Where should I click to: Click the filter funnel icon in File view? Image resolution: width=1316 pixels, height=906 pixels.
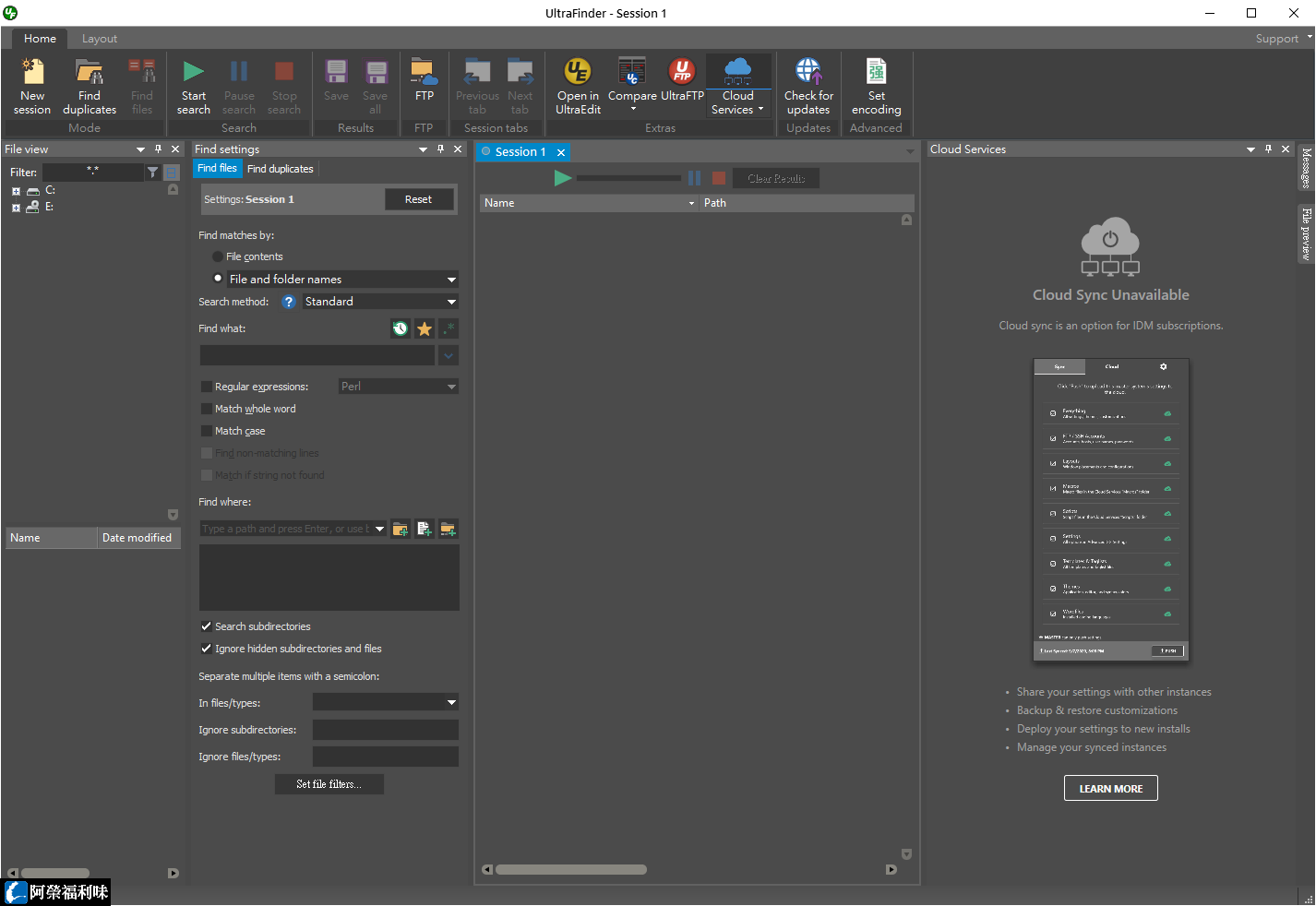coord(152,173)
